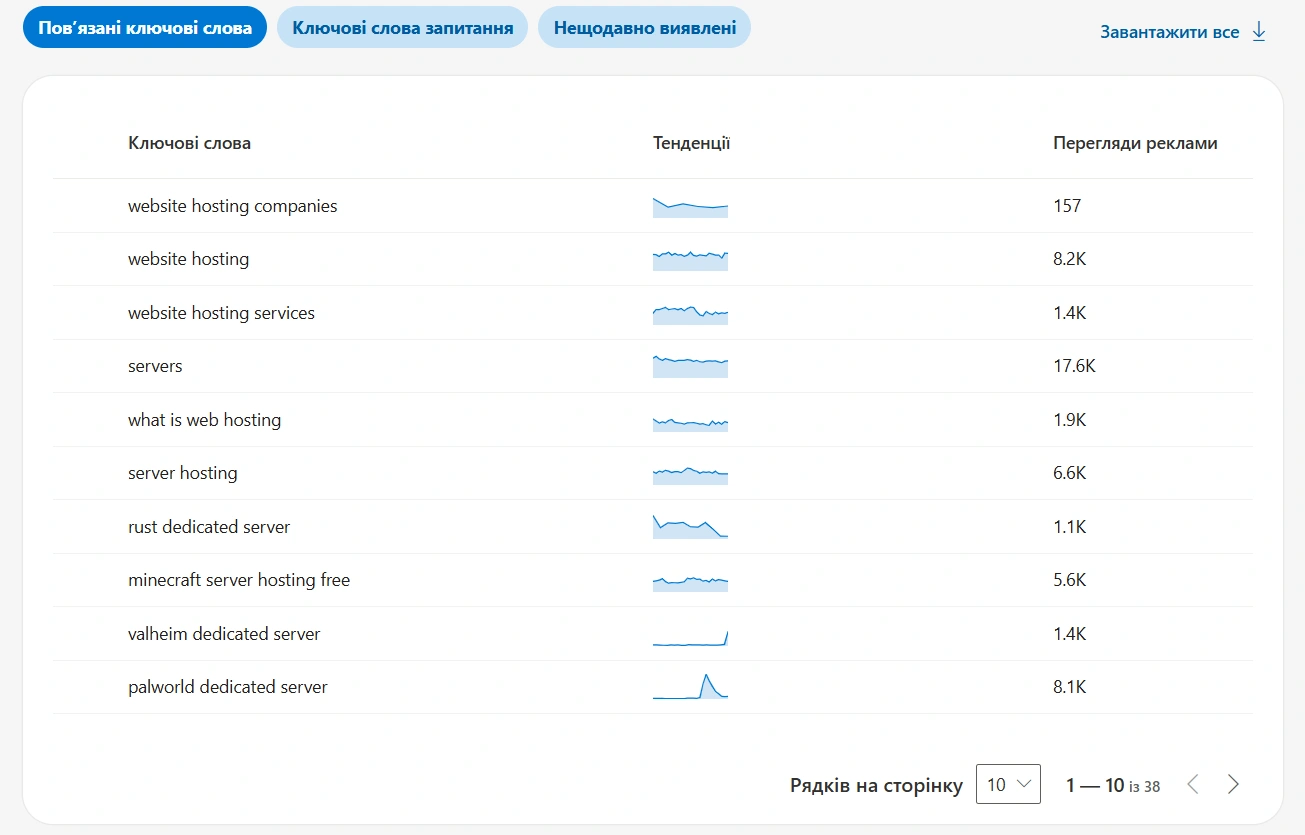View trend sparkline for palworld dedicated server
Viewport: 1305px width, 835px height.
point(690,686)
